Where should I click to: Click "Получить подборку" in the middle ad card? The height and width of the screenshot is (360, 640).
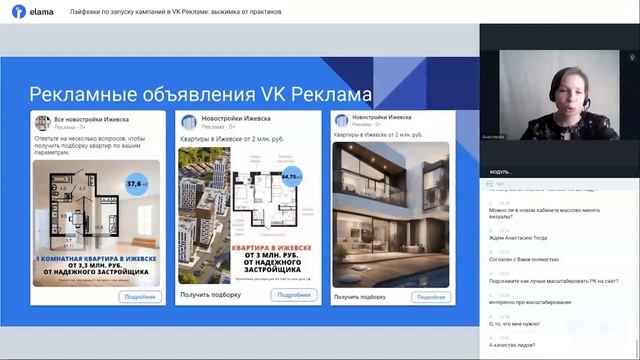(x=211, y=295)
